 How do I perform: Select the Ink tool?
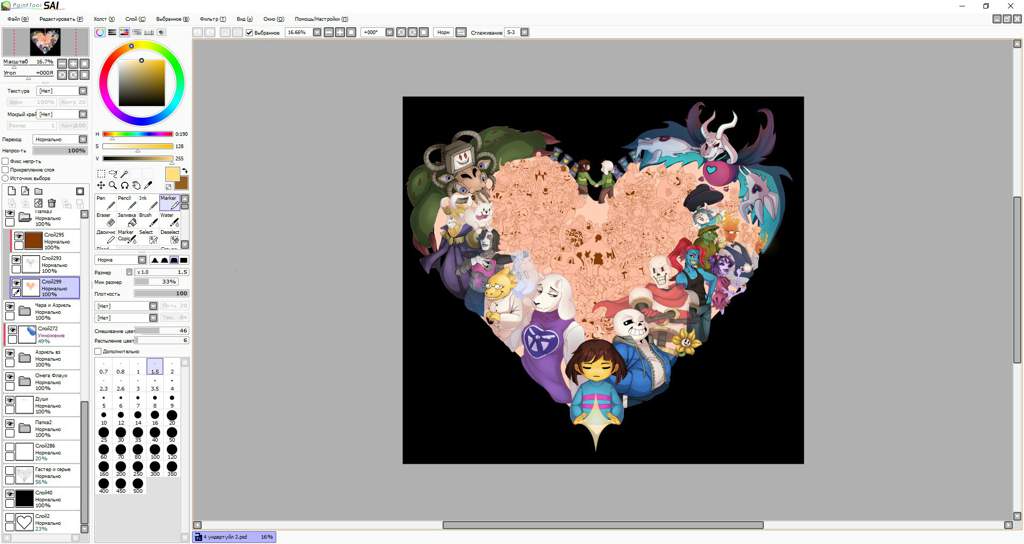click(147, 202)
